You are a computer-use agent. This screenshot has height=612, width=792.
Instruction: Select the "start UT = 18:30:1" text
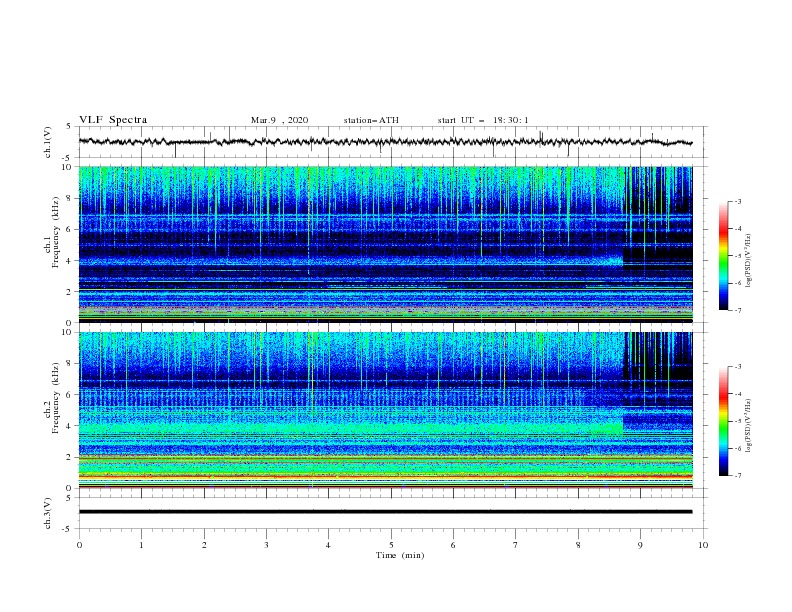pos(483,120)
